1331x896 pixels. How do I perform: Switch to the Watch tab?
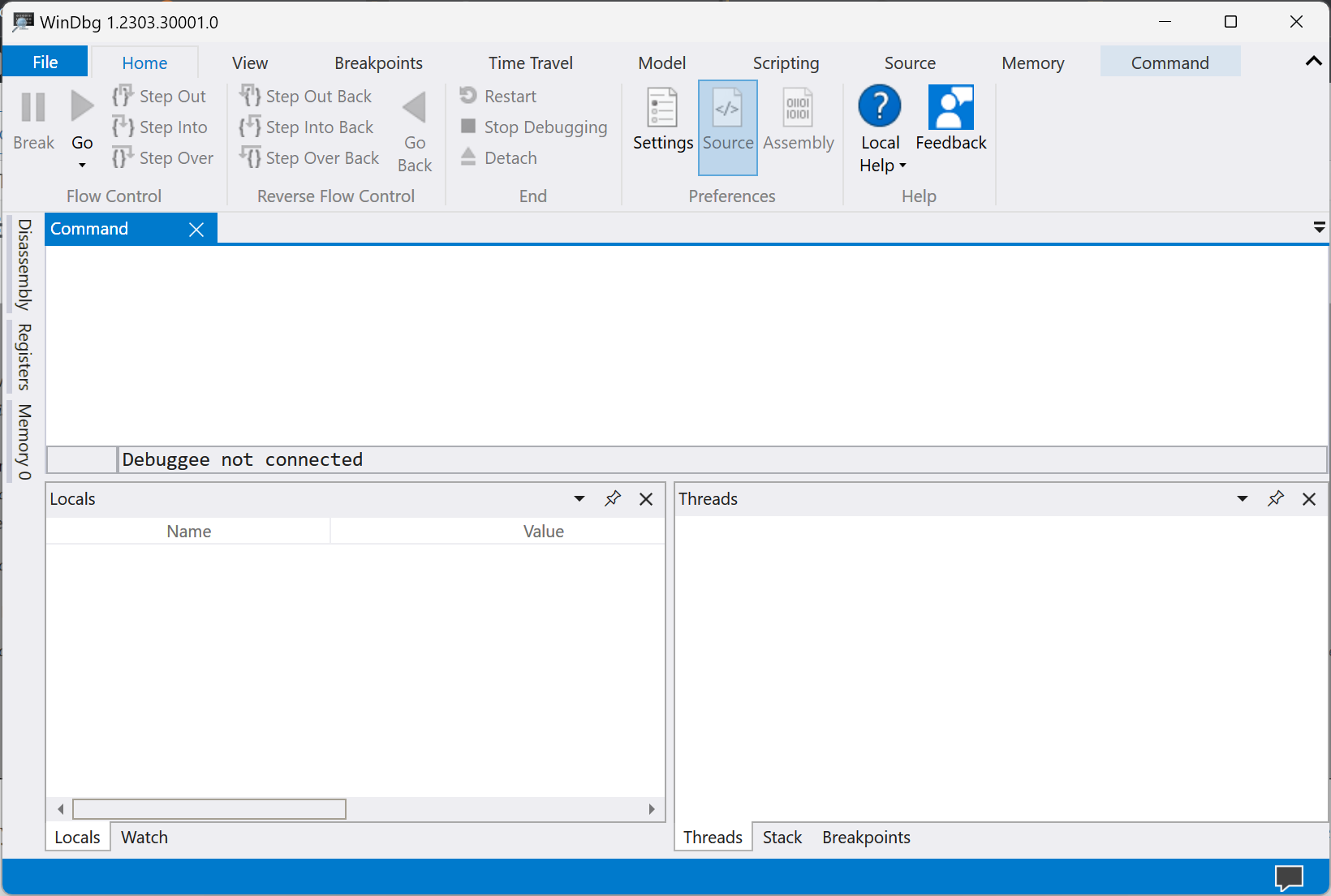(144, 838)
